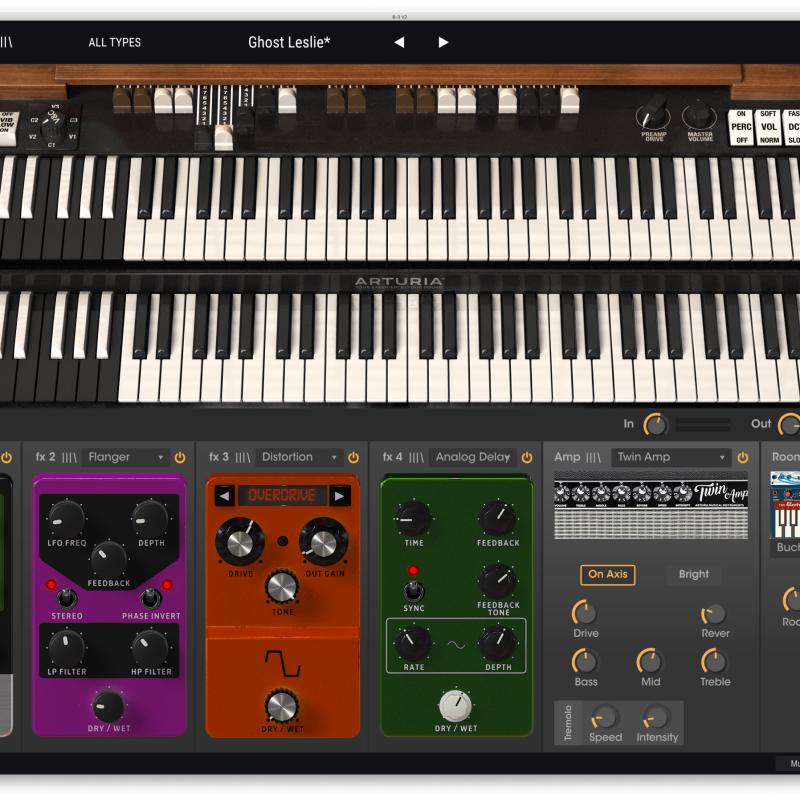Screen dimensions: 800x800
Task: Open the Analog Delay effect type dropdown
Action: pyautogui.click(x=473, y=457)
